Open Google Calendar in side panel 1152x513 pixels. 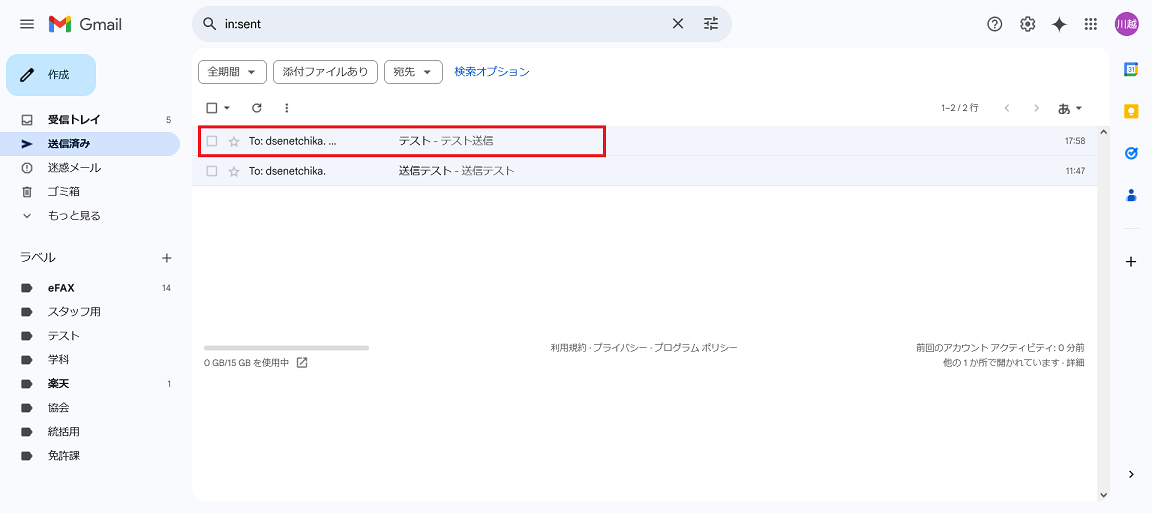pyautogui.click(x=1131, y=69)
